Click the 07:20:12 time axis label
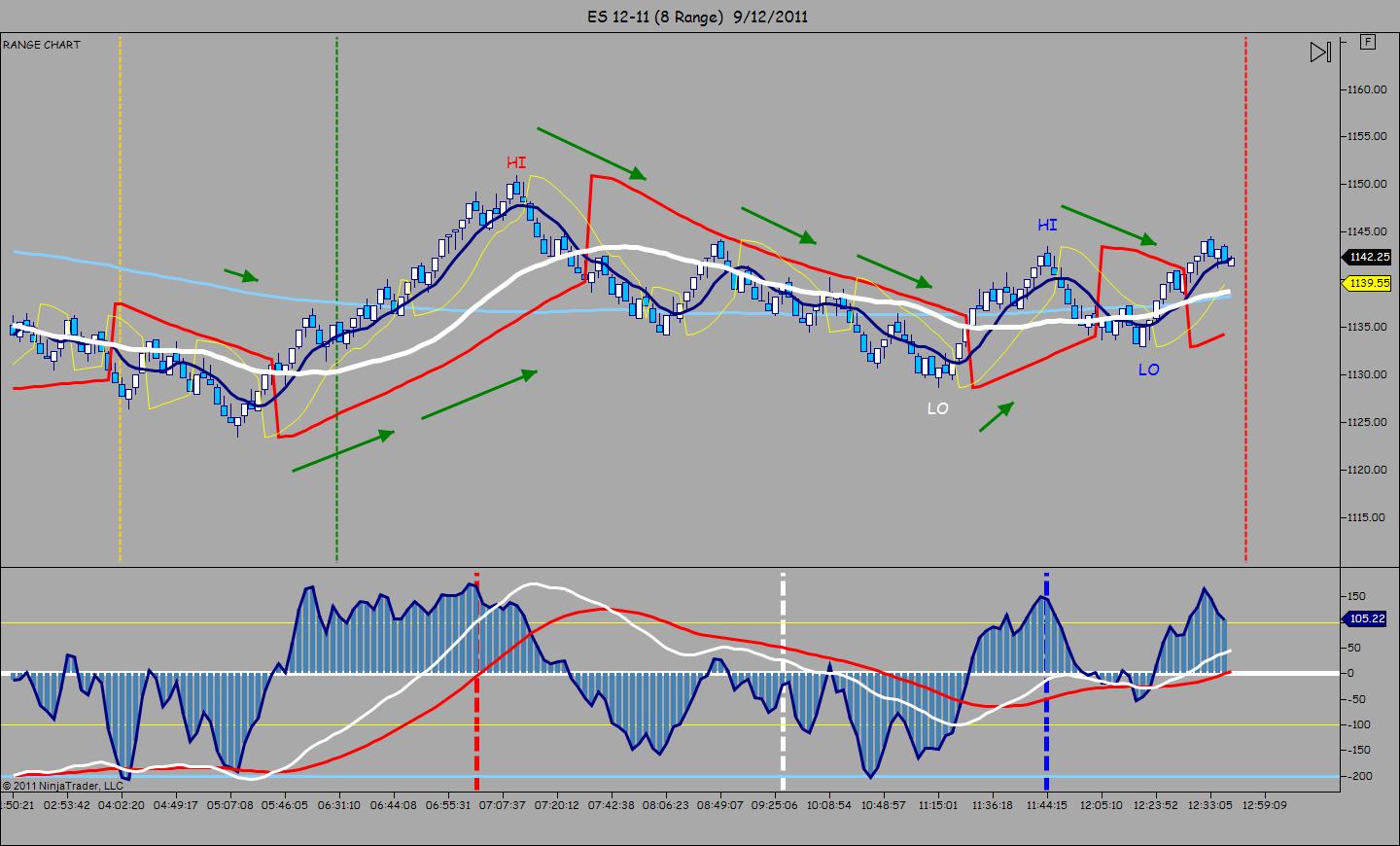The image size is (1400, 846). (x=557, y=805)
